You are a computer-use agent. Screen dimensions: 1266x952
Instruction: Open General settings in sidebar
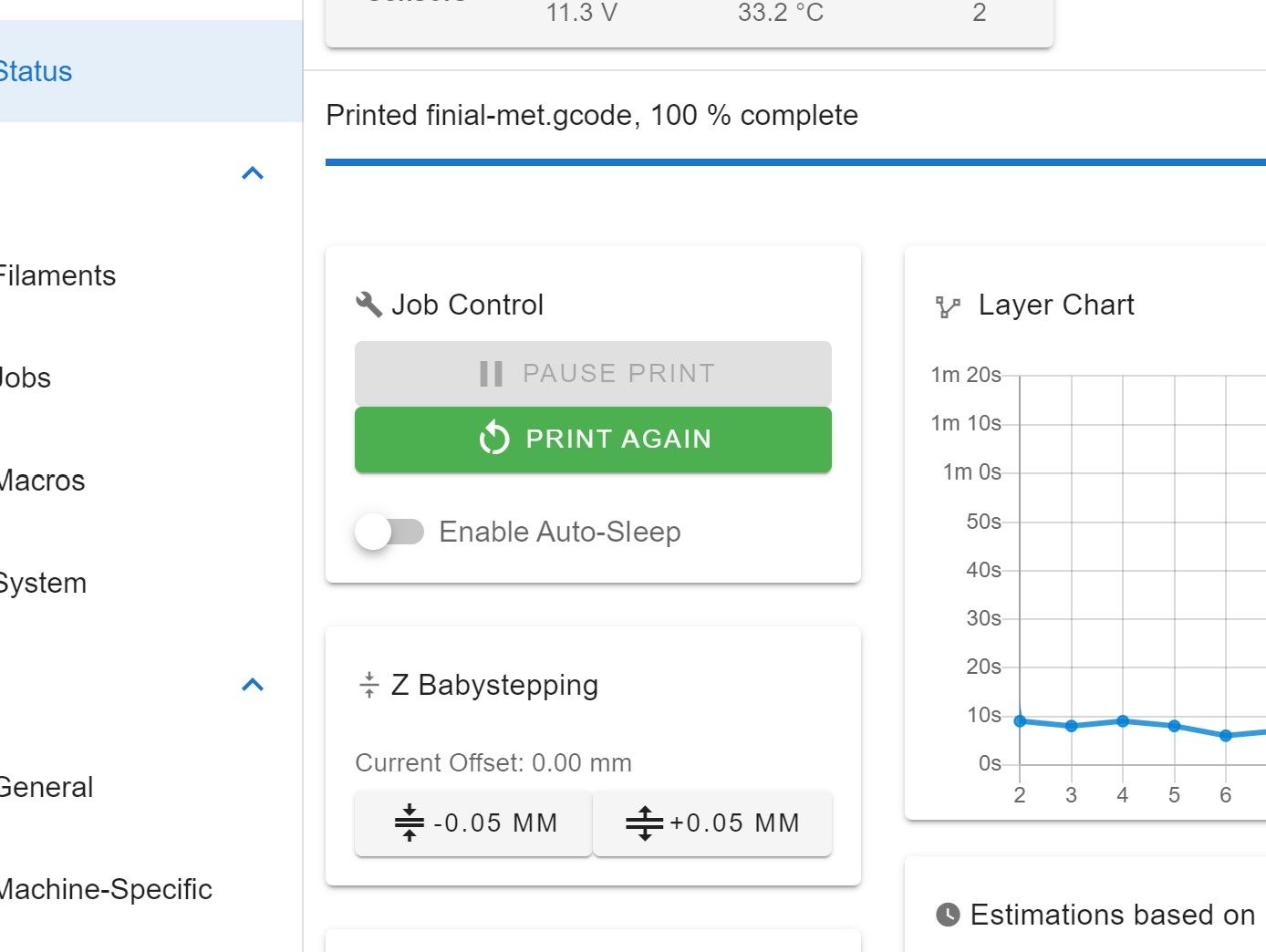(47, 787)
